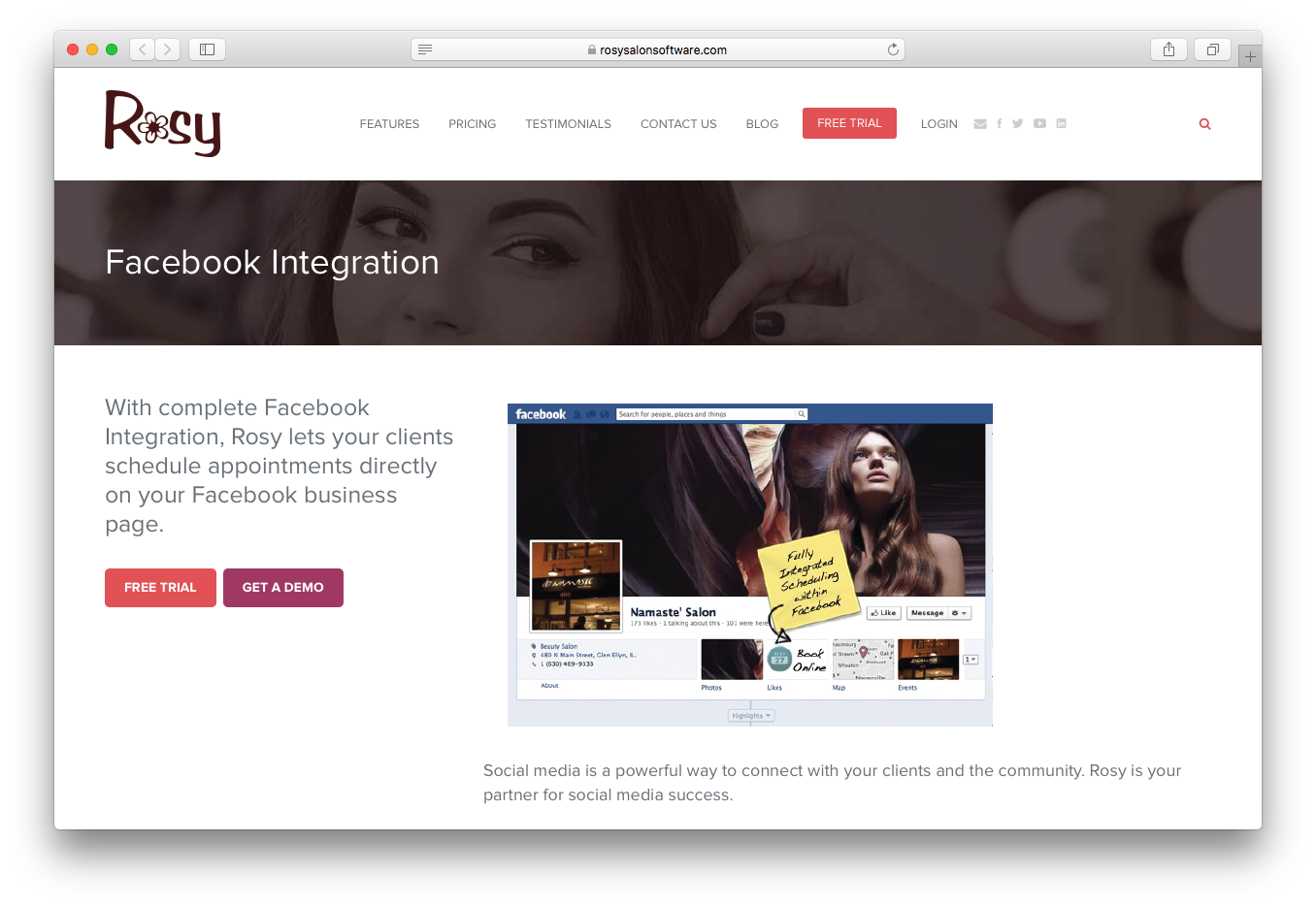1316x907 pixels.
Task: Show all tabs overview
Action: click(1212, 49)
